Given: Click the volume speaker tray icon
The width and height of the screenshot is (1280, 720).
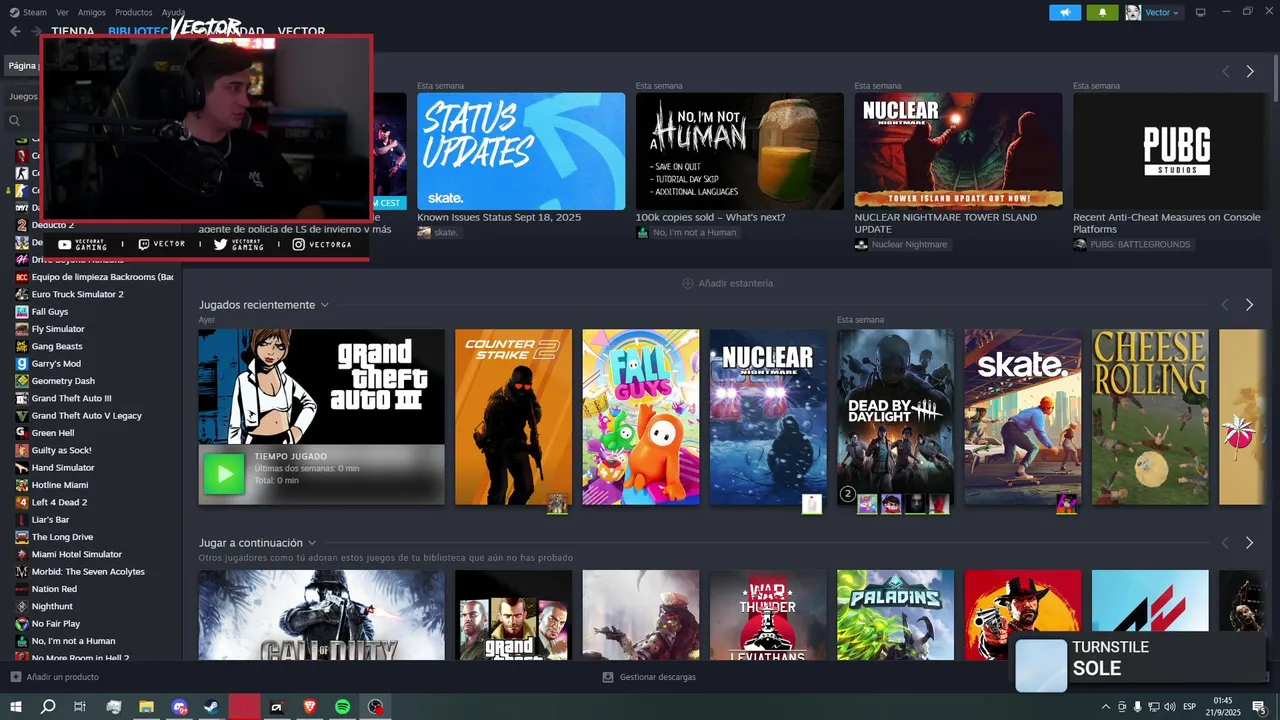Looking at the screenshot, I should [1170, 707].
